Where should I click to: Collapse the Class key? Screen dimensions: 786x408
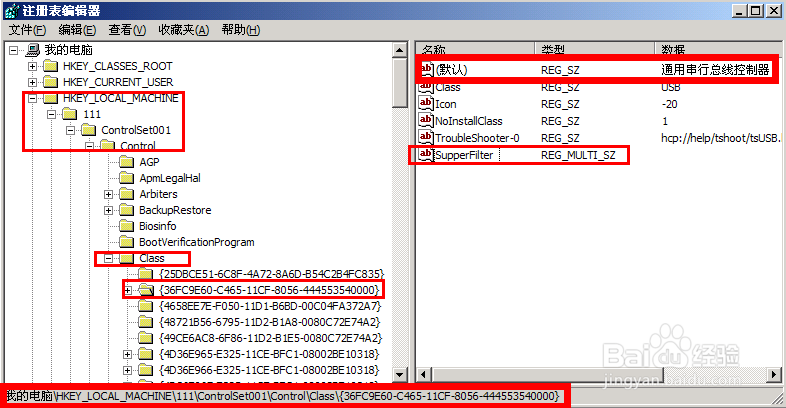click(x=108, y=259)
